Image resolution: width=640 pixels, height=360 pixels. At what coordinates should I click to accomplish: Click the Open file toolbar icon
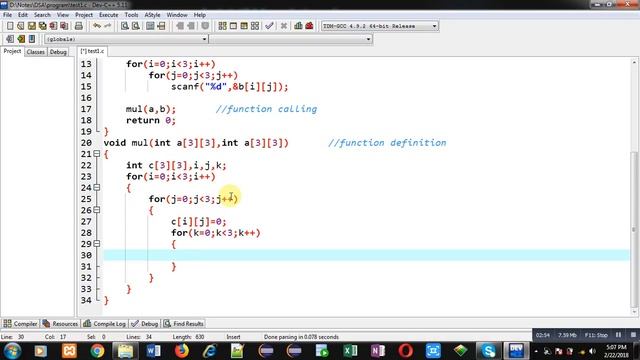tap(20, 26)
